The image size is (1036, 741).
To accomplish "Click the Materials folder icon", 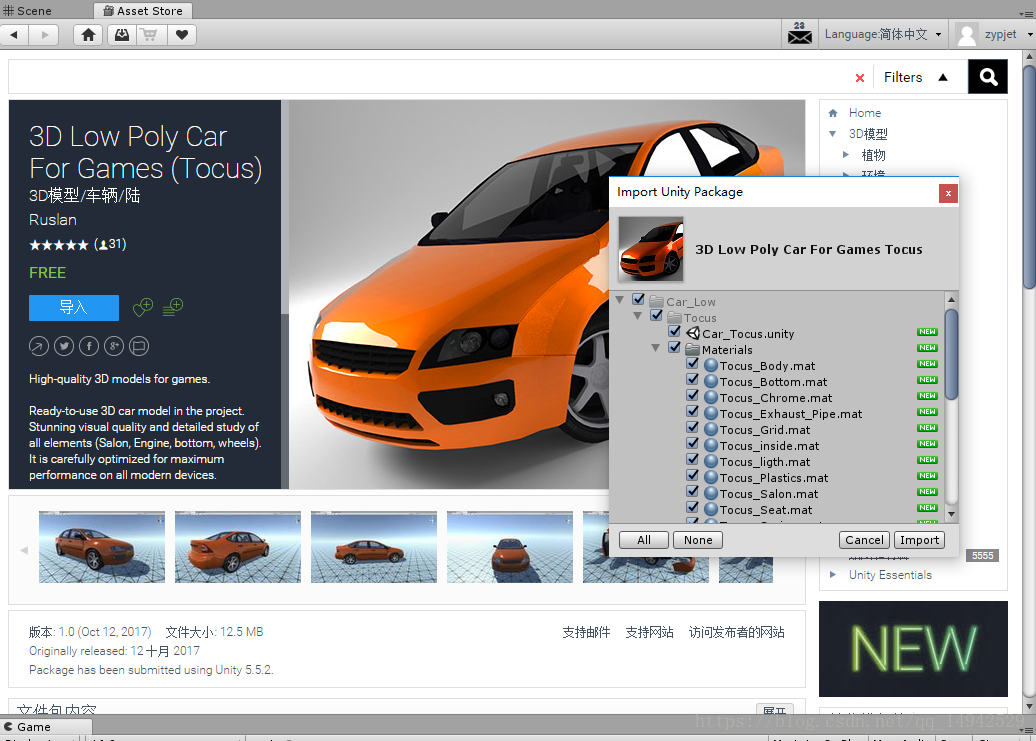I will coord(692,349).
